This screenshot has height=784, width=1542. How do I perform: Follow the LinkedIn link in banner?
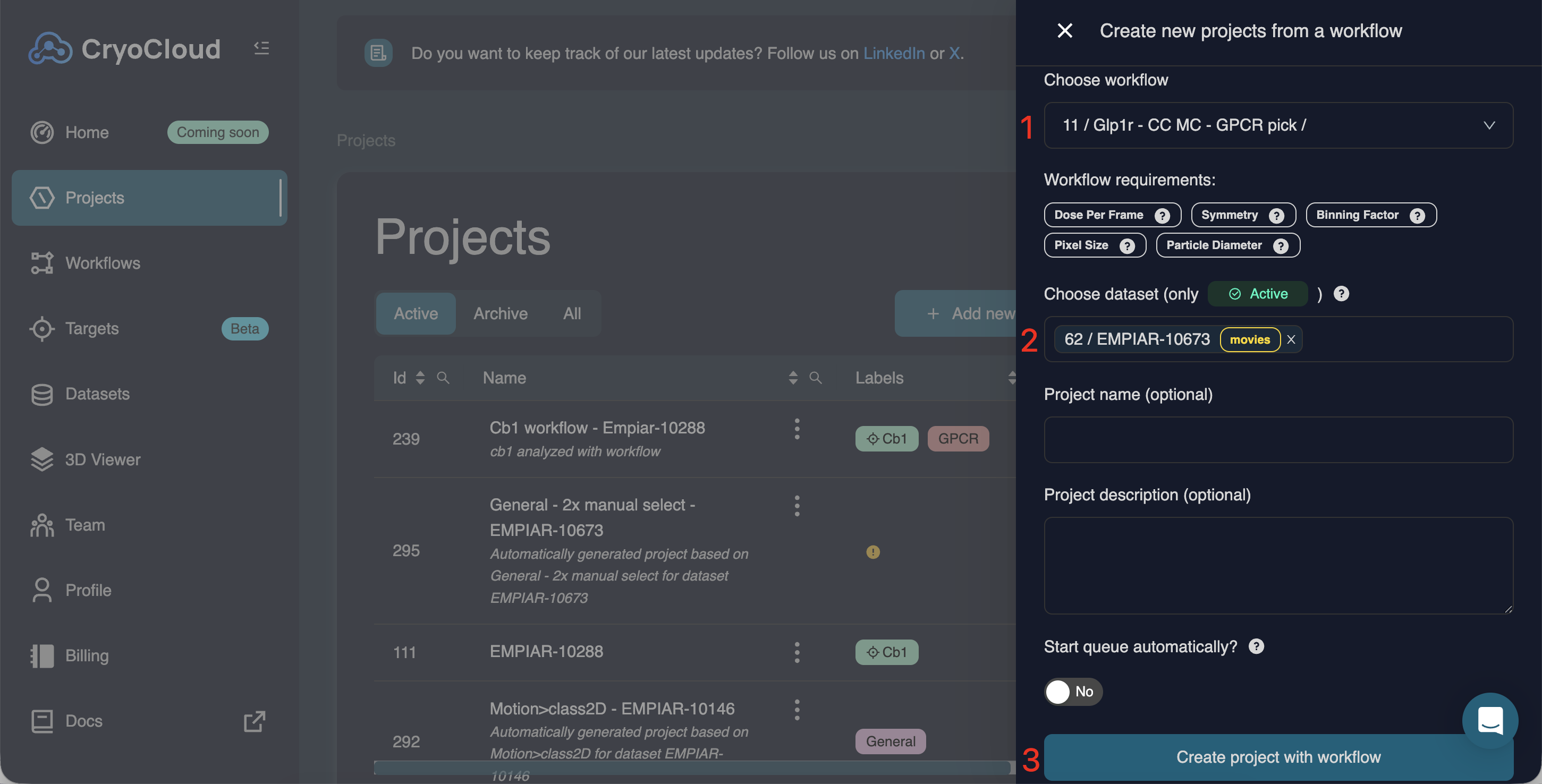[x=894, y=53]
